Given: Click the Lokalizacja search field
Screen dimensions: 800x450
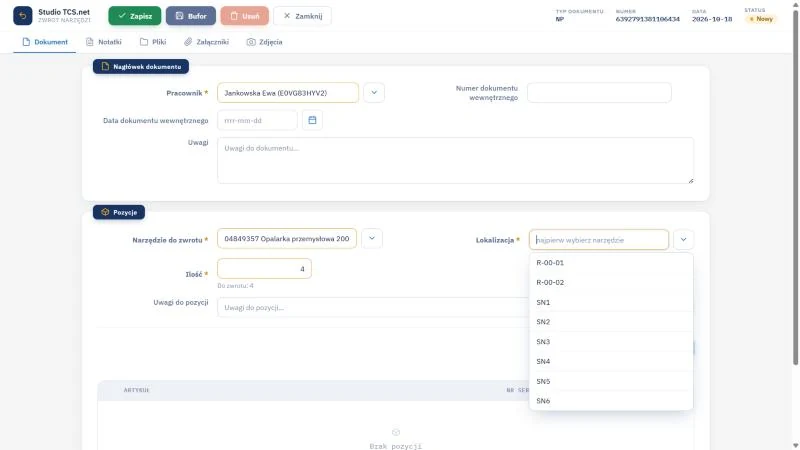Looking at the screenshot, I should click(x=599, y=240).
